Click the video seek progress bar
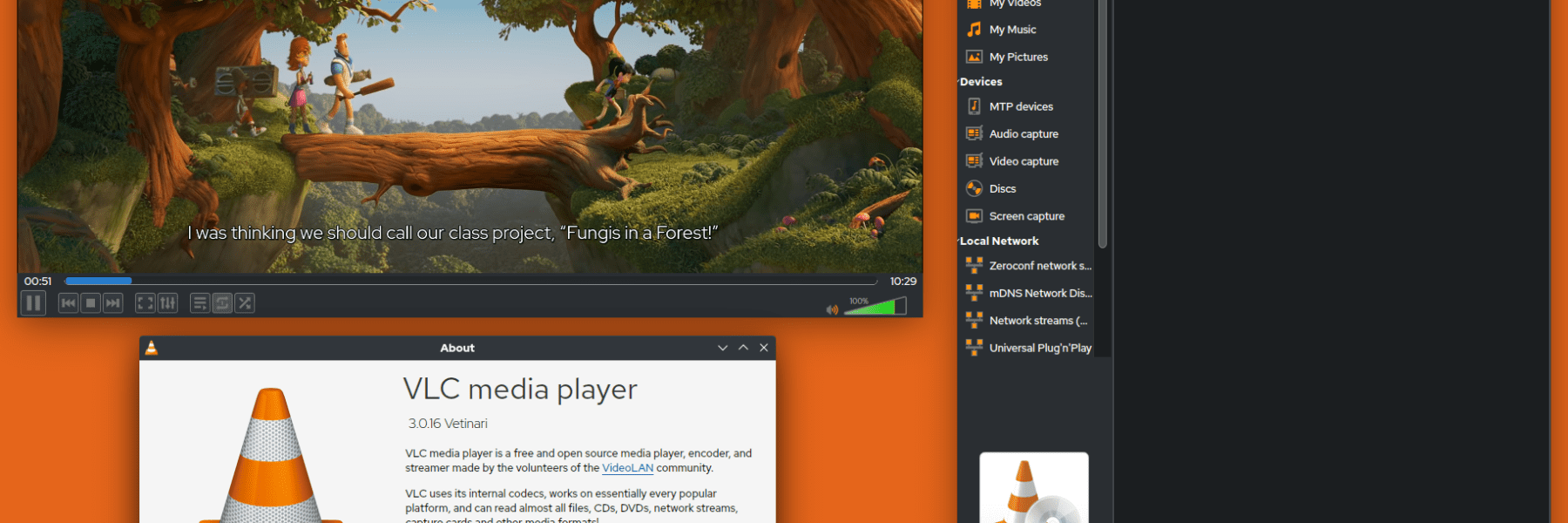 [x=470, y=282]
